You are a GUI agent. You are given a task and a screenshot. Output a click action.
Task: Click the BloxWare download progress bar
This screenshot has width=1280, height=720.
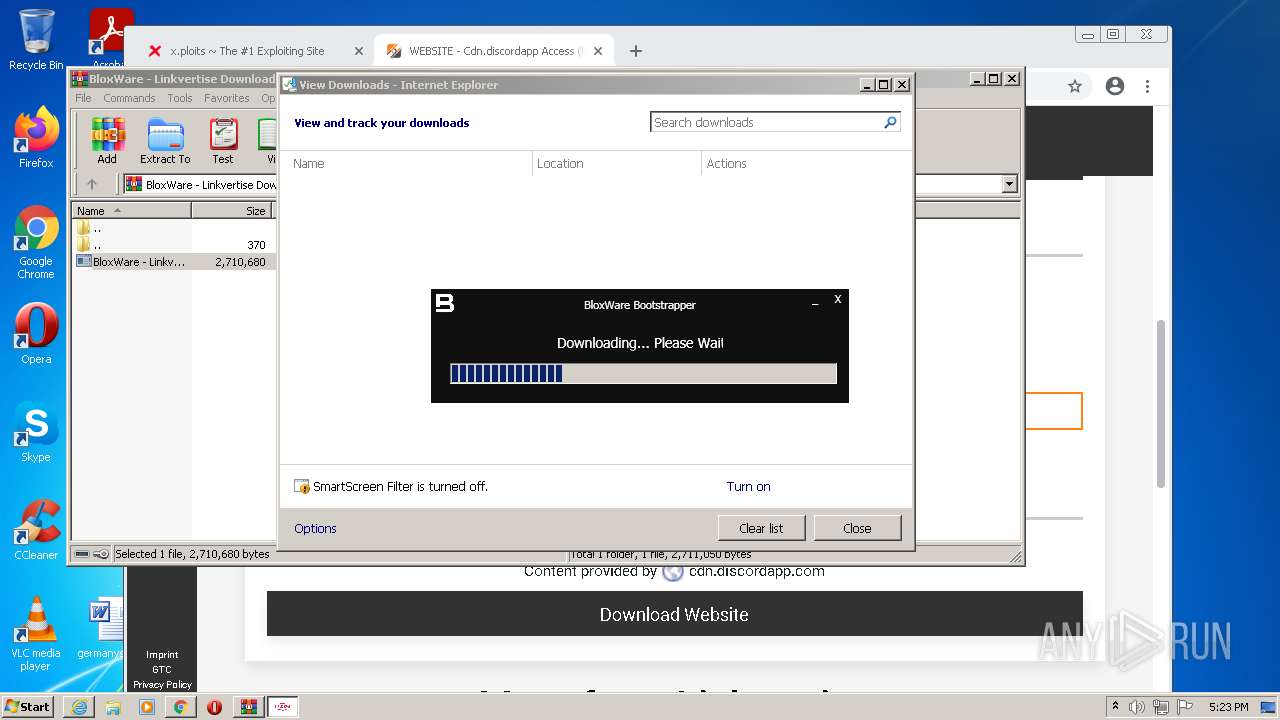[643, 373]
